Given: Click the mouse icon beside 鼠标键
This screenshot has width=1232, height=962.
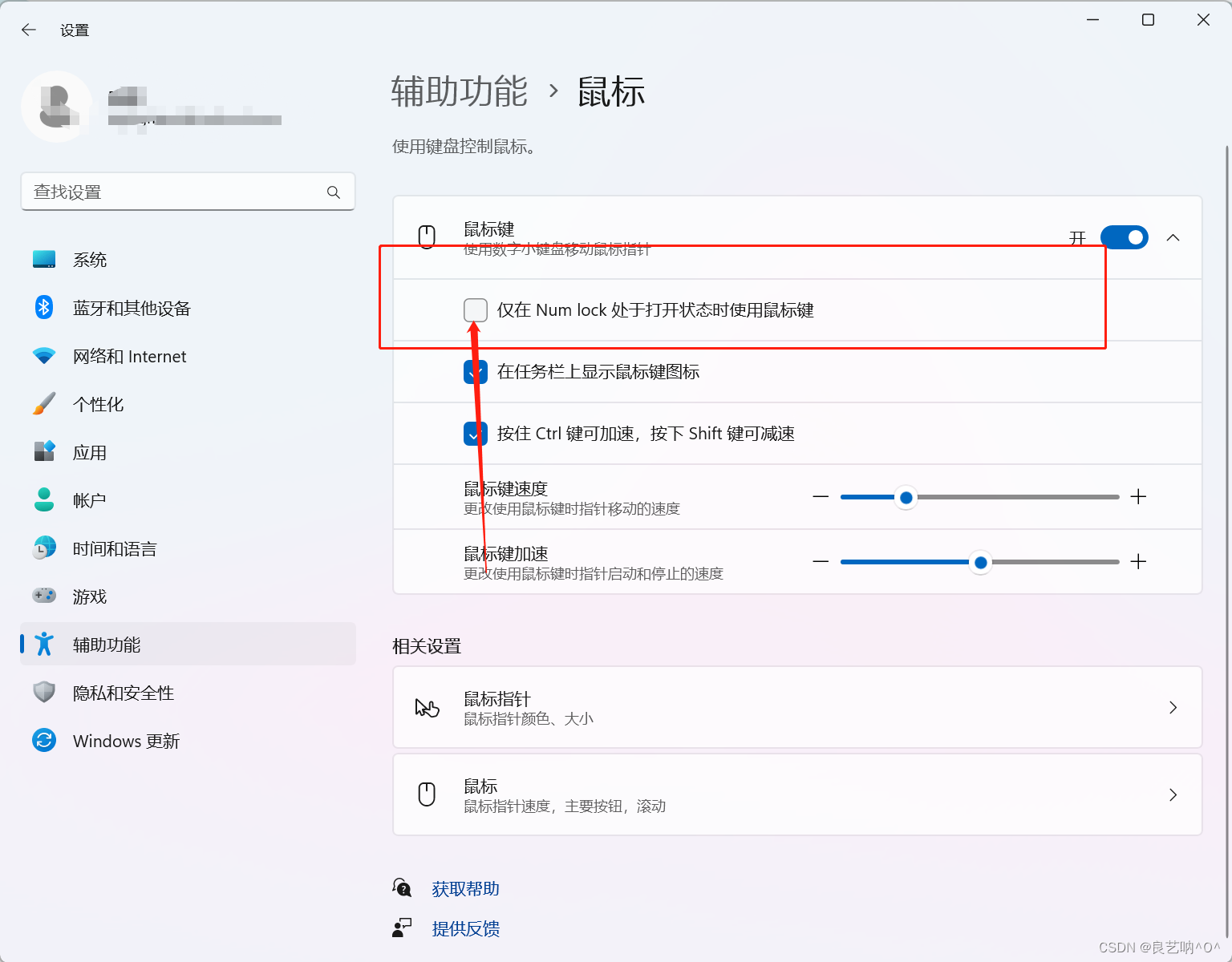Looking at the screenshot, I should click(427, 237).
